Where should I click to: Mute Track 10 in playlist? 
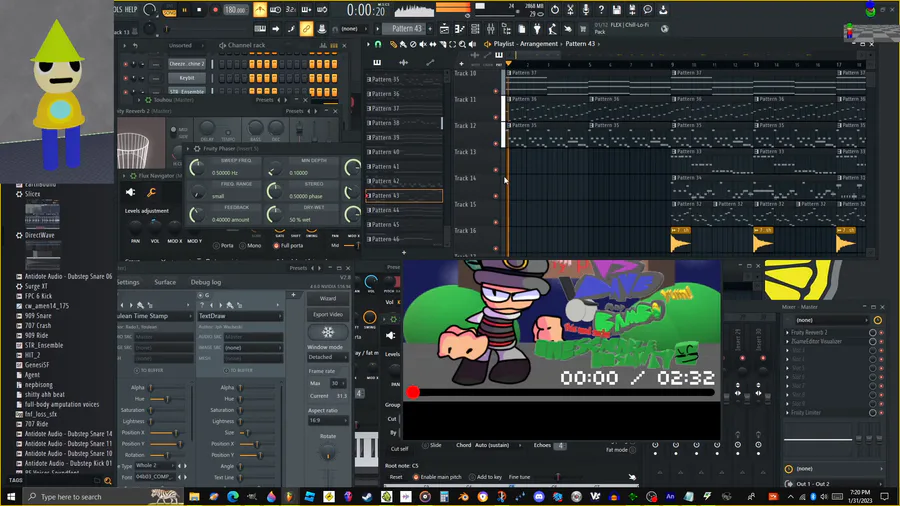point(496,91)
